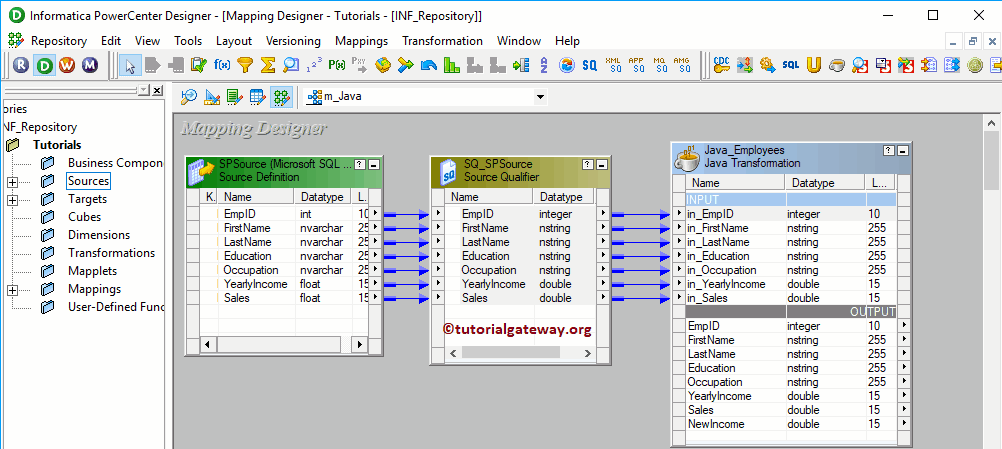Click SQ_SPSource horizontal scrollbar thumb
The height and width of the screenshot is (449, 1002).
tap(511, 353)
